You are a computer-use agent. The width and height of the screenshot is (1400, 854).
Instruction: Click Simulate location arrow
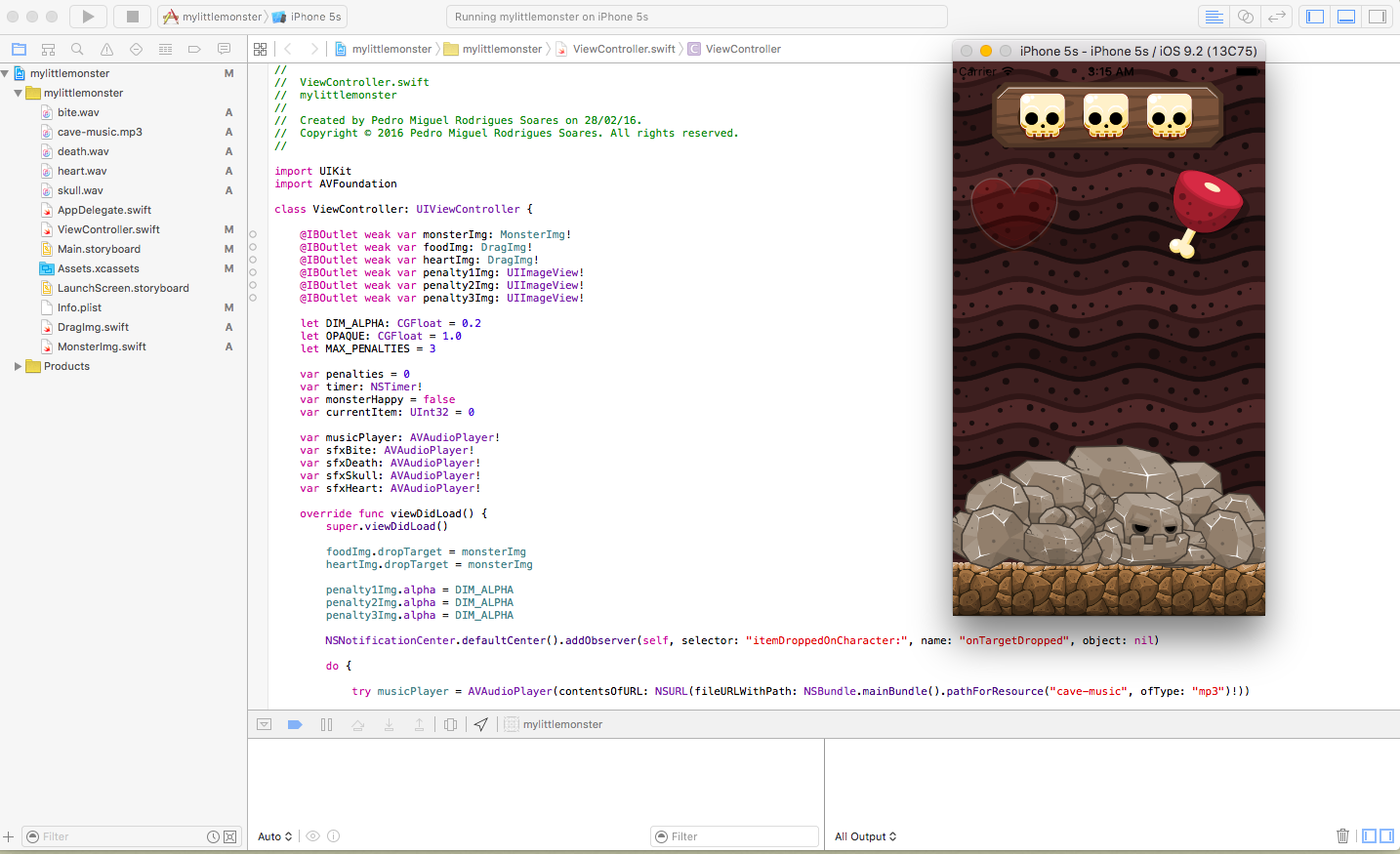480,724
